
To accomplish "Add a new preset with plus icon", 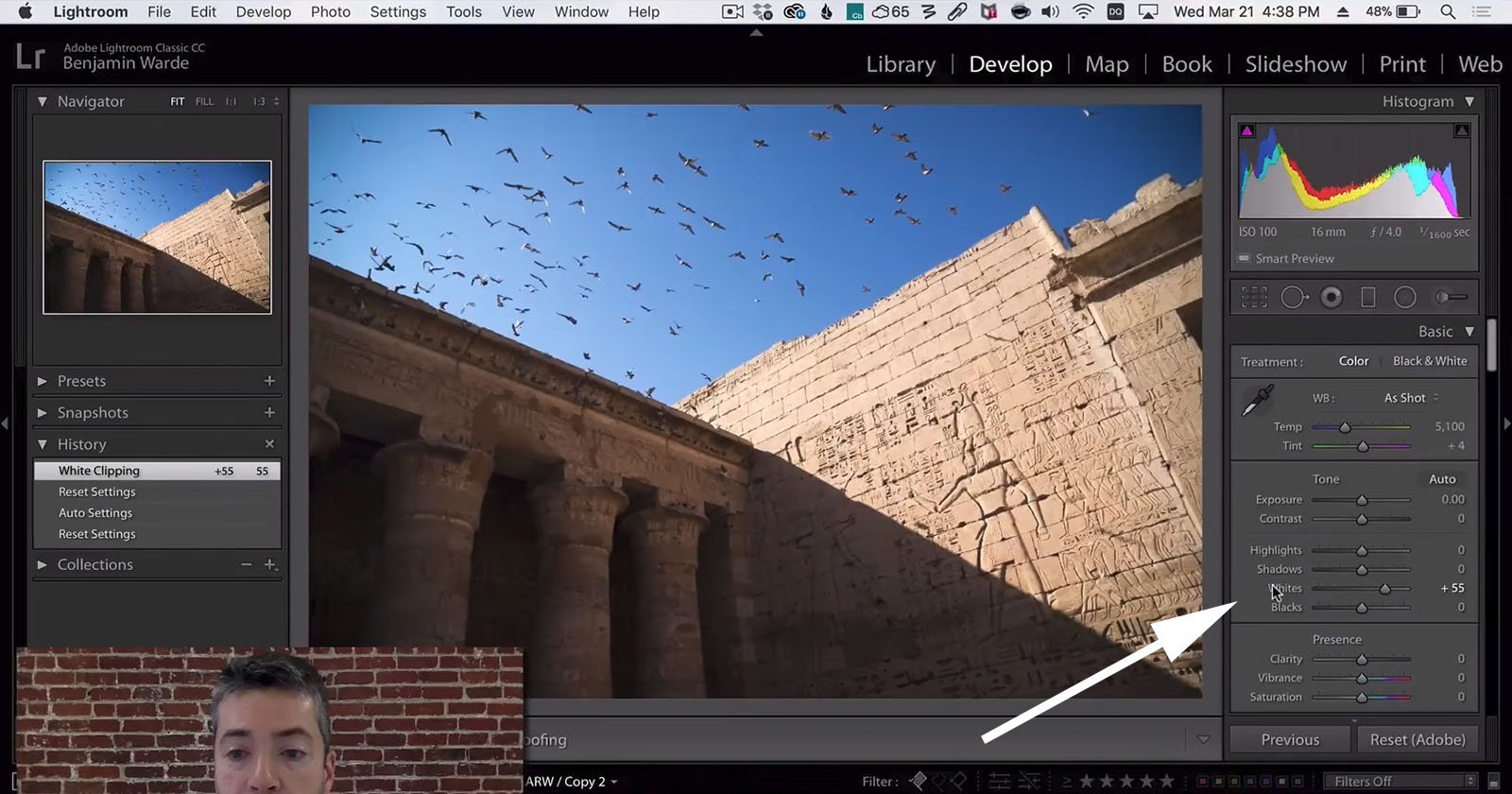I will pyautogui.click(x=269, y=381).
